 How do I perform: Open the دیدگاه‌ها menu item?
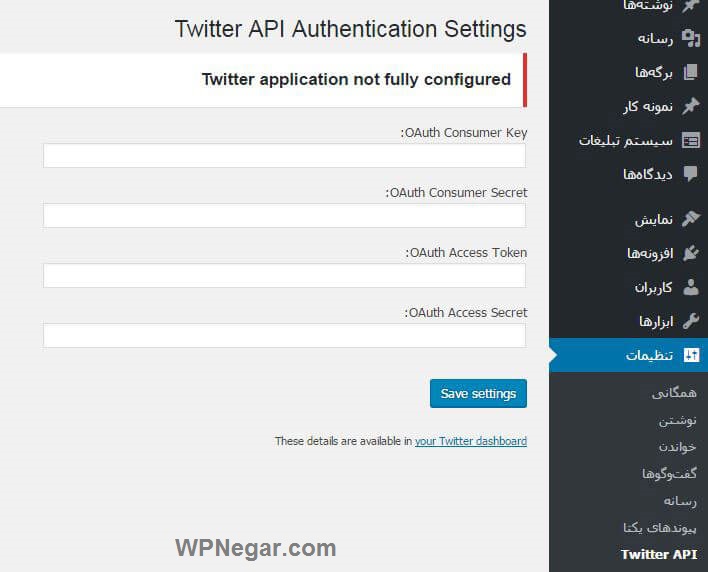(x=648, y=174)
